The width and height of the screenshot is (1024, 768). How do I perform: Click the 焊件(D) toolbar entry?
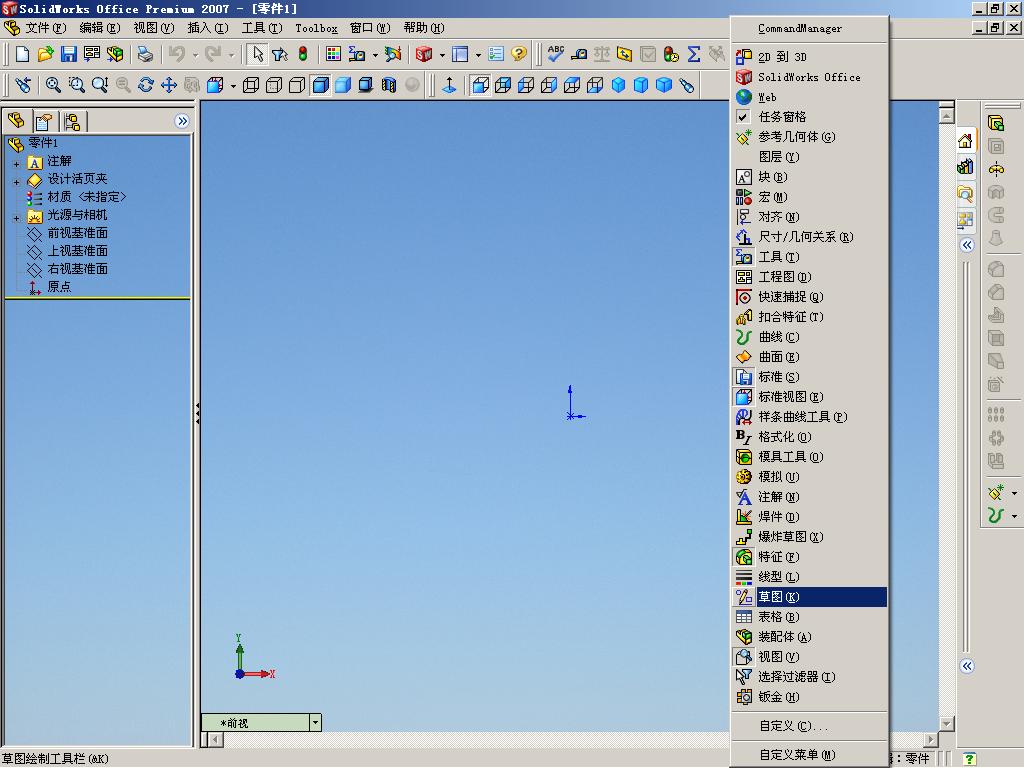(808, 517)
